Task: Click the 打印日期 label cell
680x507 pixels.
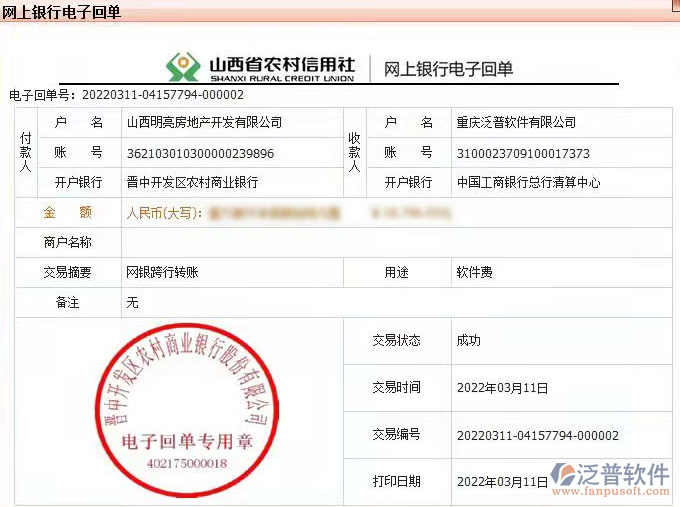Action: pyautogui.click(x=396, y=482)
